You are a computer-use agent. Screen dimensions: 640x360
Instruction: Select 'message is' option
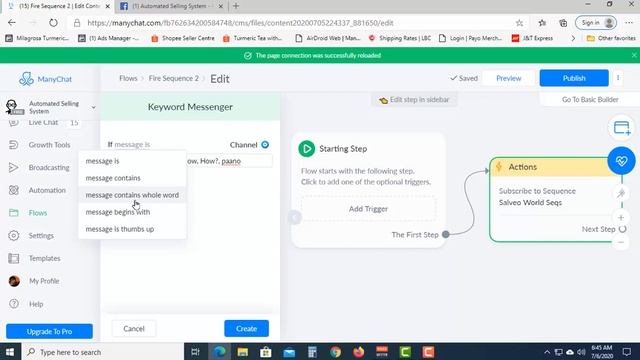click(x=132, y=161)
